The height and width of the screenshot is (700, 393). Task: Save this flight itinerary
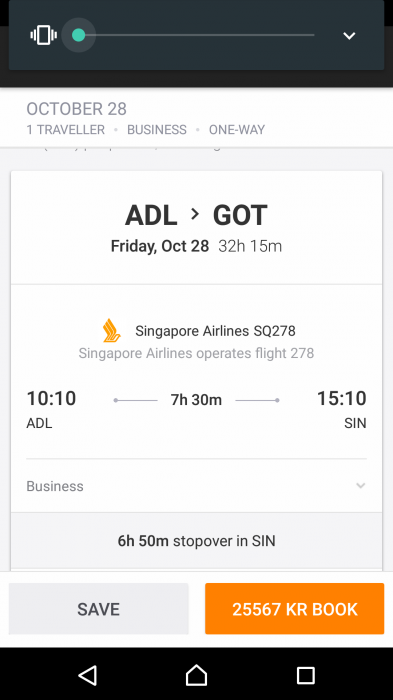[x=98, y=608]
